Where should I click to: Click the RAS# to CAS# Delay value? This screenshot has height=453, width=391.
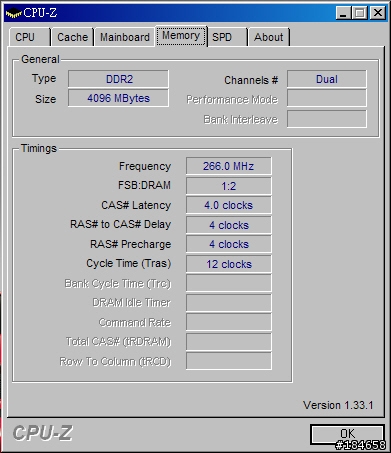[229, 225]
